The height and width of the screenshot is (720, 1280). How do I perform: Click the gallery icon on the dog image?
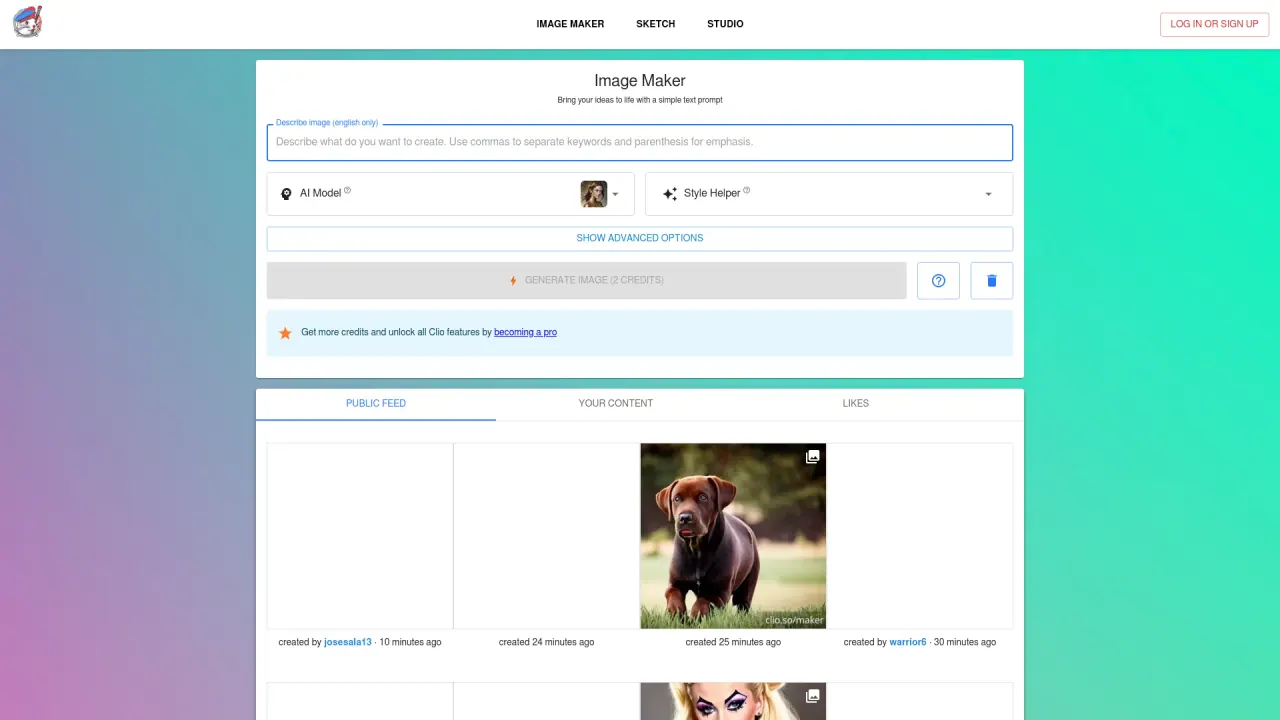click(x=813, y=457)
